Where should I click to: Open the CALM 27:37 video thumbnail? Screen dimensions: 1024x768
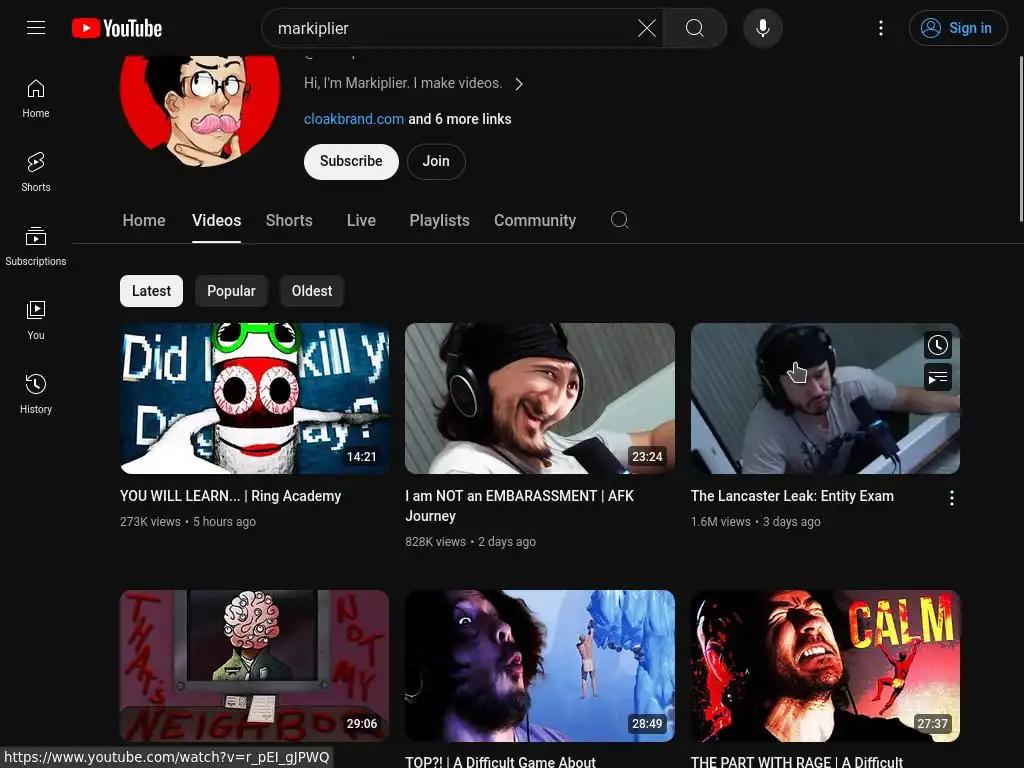pos(825,665)
